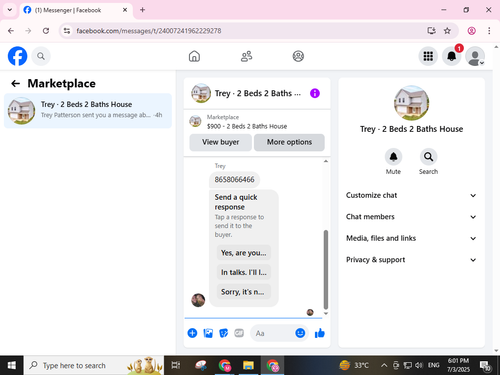Open more actions plus icon in composer
The width and height of the screenshot is (500, 375).
point(192,333)
